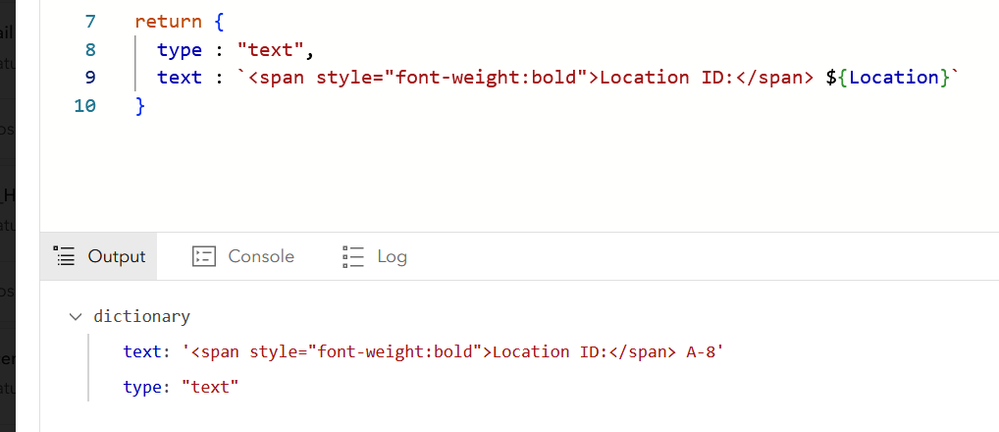Image resolution: width=999 pixels, height=432 pixels.
Task: Open the Console tab
Action: tap(261, 257)
